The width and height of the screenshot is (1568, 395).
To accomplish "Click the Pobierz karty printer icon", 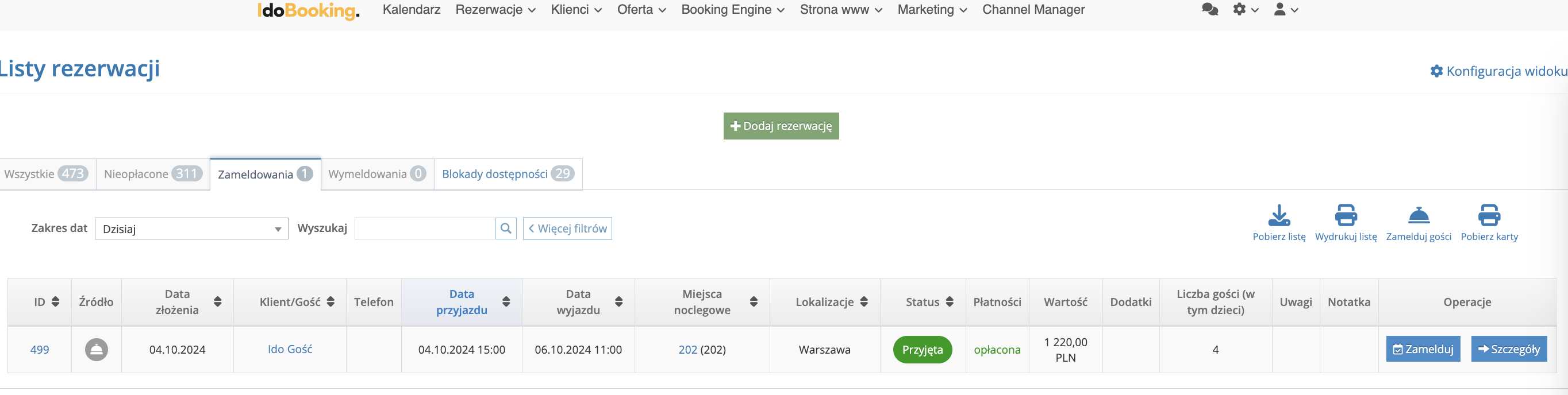I will pyautogui.click(x=1489, y=215).
